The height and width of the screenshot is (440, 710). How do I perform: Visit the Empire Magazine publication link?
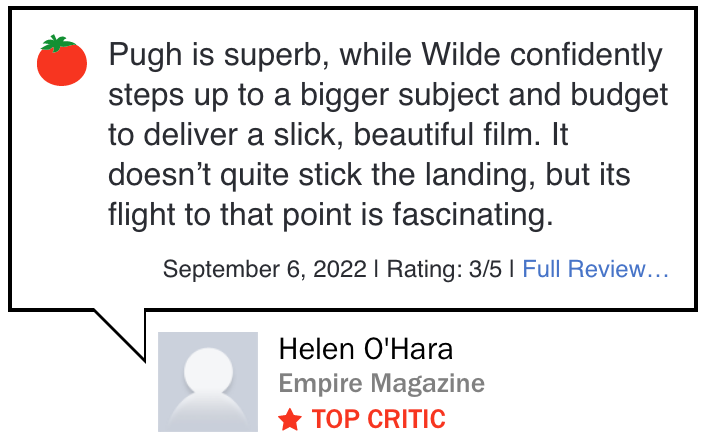coord(382,383)
